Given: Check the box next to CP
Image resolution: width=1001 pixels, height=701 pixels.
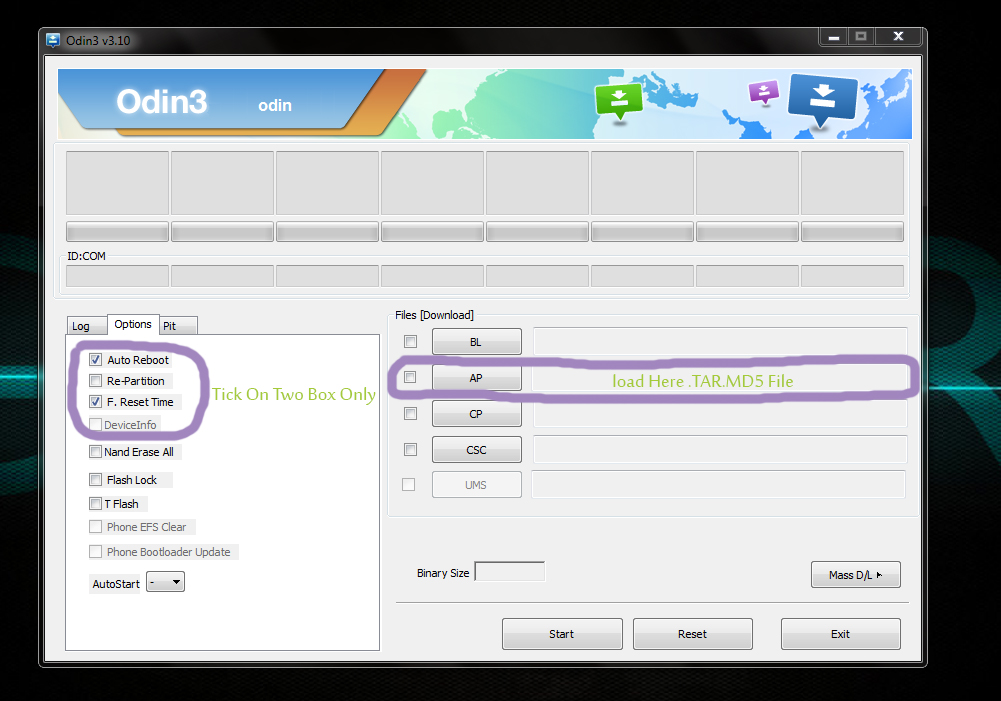Looking at the screenshot, I should coord(410,414).
